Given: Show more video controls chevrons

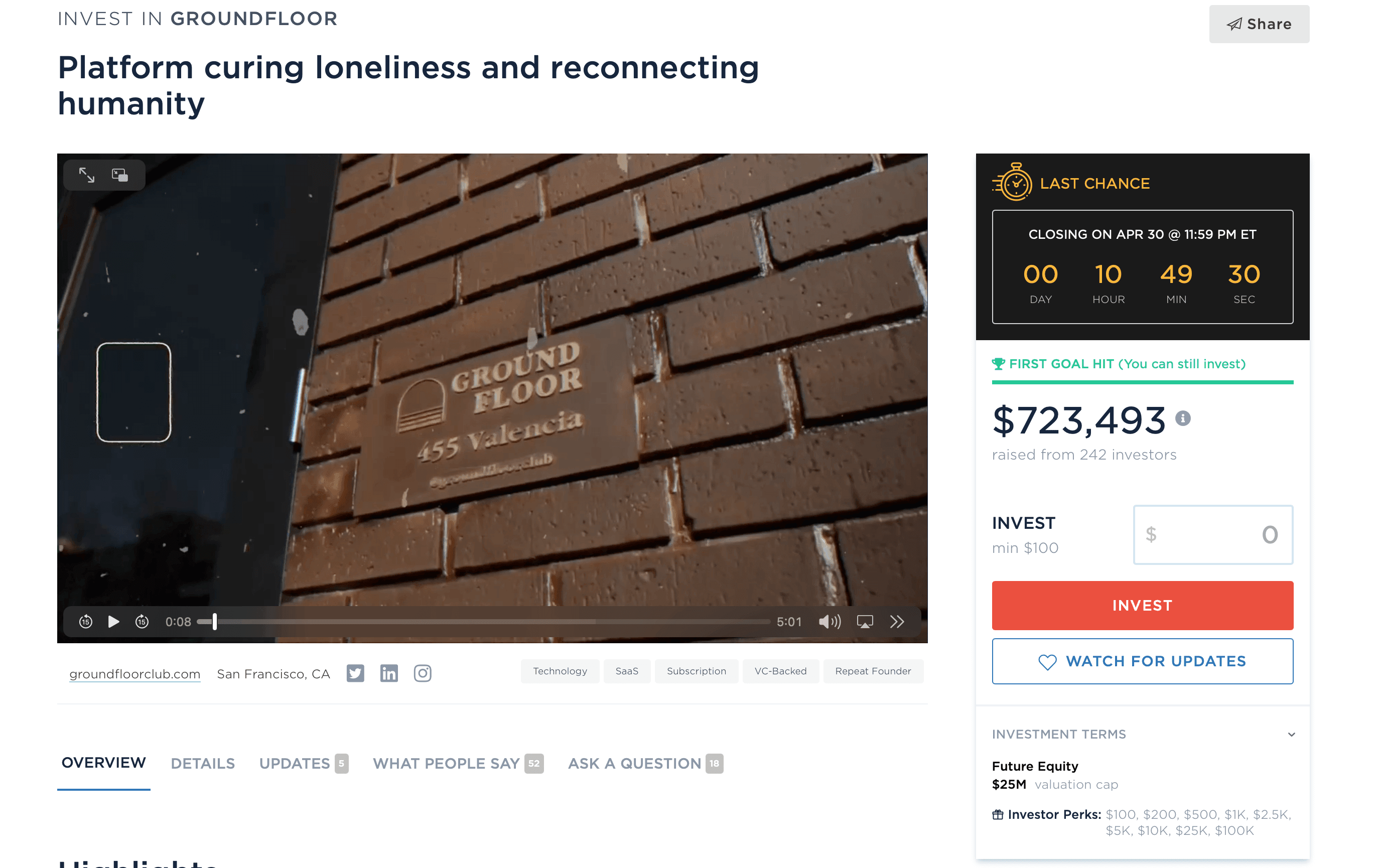Looking at the screenshot, I should pos(897,622).
